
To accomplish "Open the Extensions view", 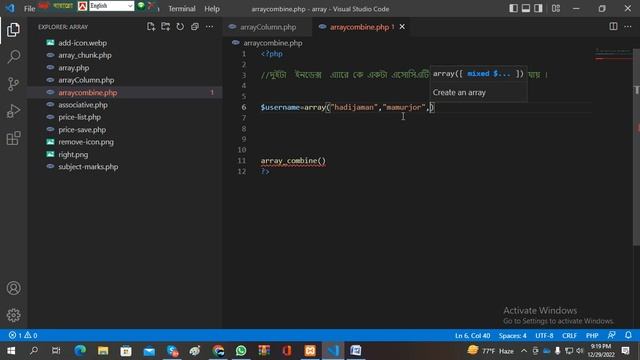I will coord(13,138).
